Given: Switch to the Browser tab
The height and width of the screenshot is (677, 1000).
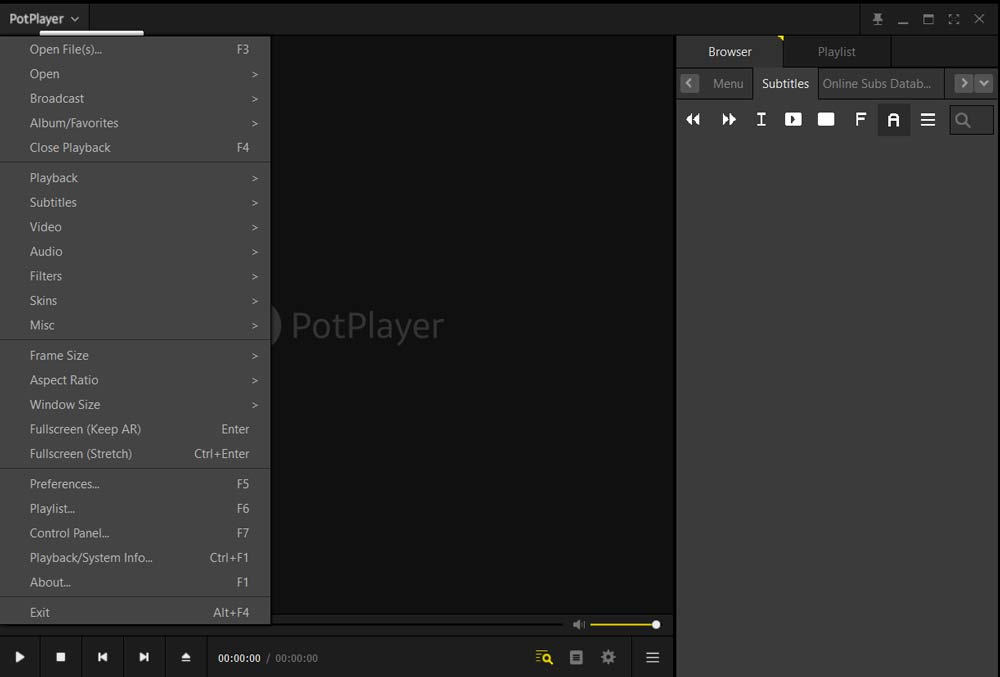Looking at the screenshot, I should pos(730,52).
